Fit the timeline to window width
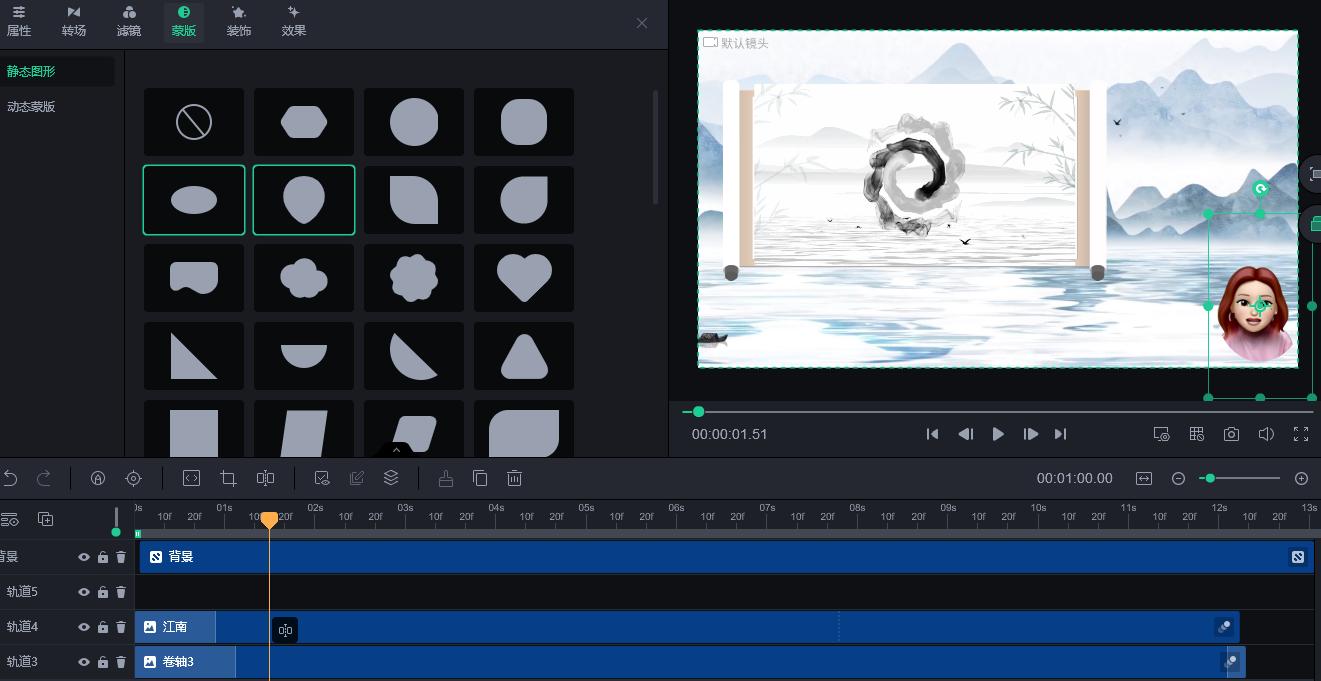Viewport: 1321px width, 681px height. point(1144,479)
